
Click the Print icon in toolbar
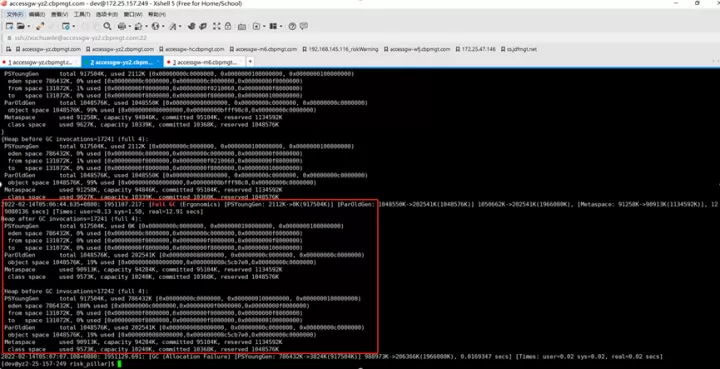tap(122, 26)
